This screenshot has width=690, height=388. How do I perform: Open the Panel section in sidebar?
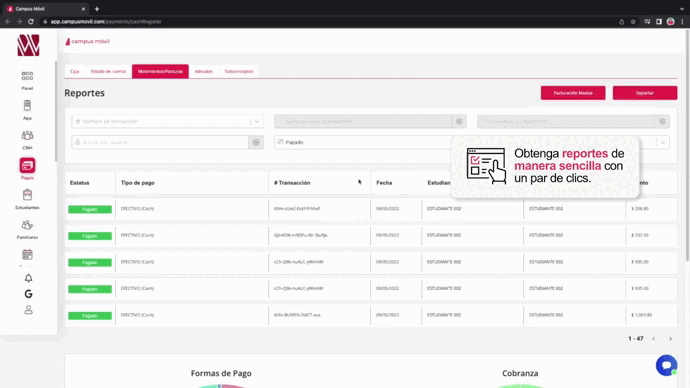[x=27, y=80]
